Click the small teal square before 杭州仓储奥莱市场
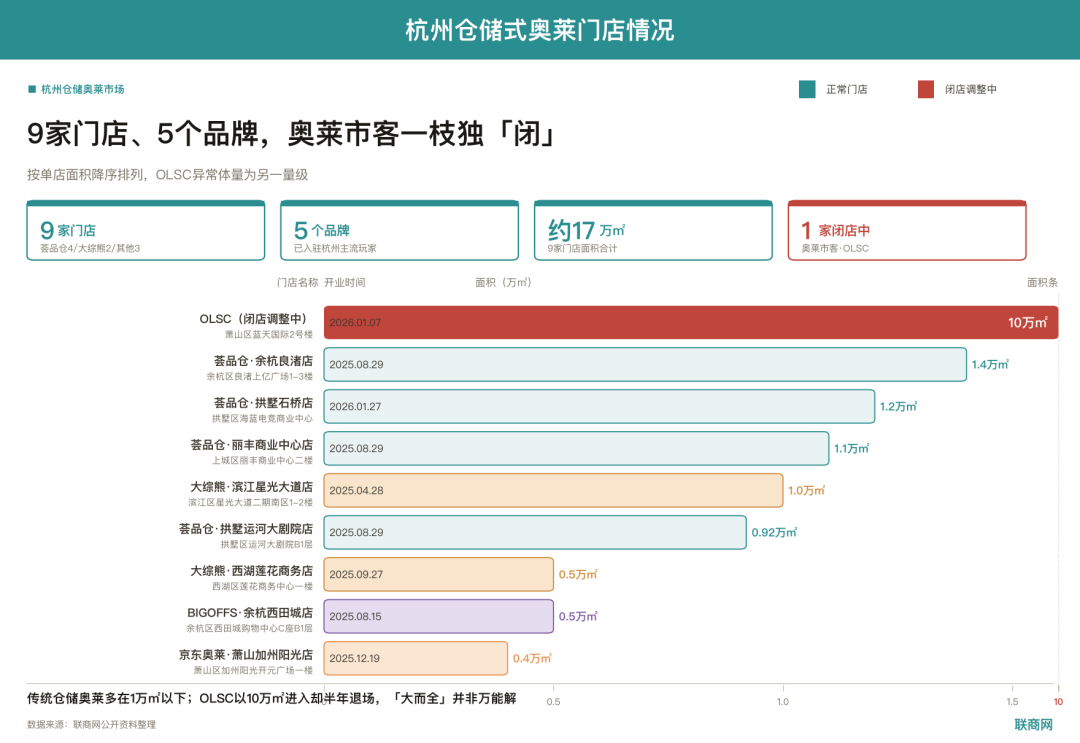The height and width of the screenshot is (743, 1080). tap(32, 89)
